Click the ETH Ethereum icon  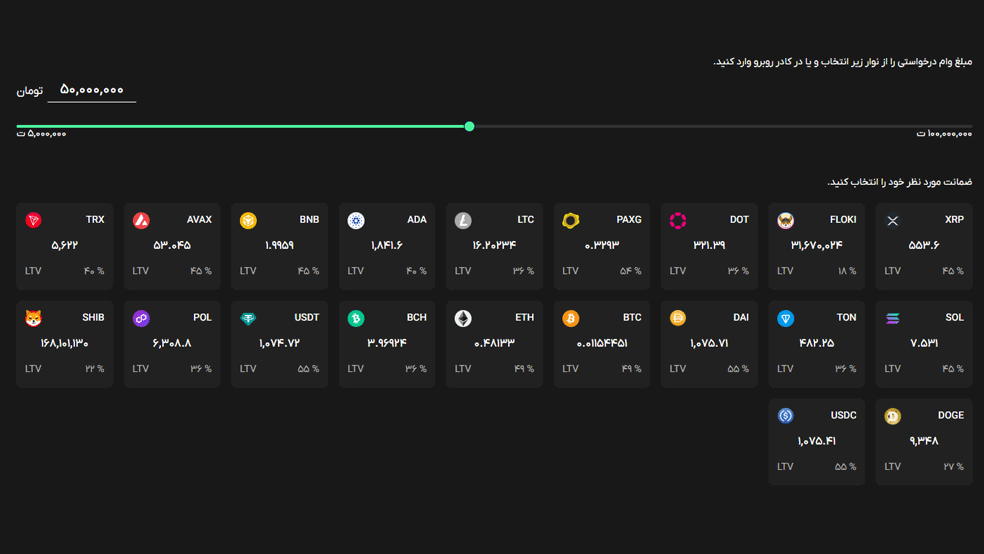tap(463, 318)
